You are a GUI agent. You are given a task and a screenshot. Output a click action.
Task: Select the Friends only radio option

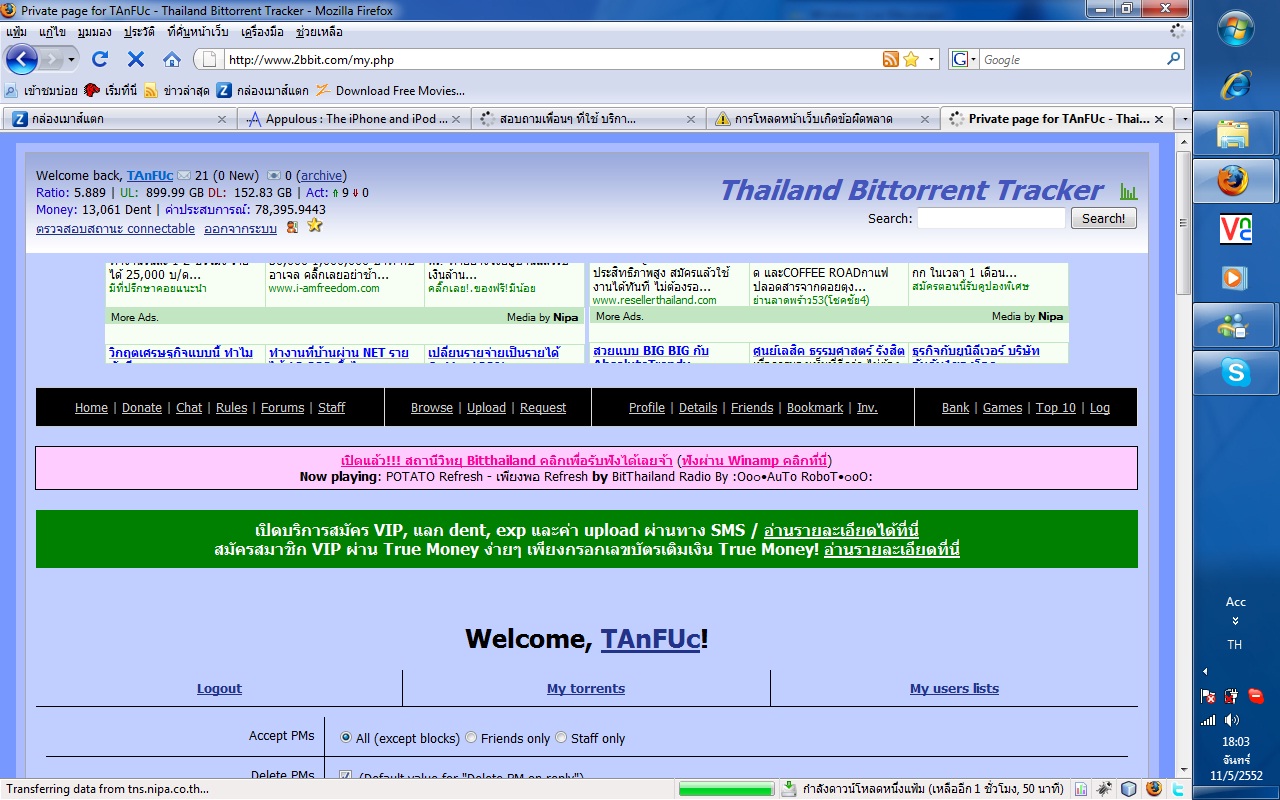click(x=471, y=738)
